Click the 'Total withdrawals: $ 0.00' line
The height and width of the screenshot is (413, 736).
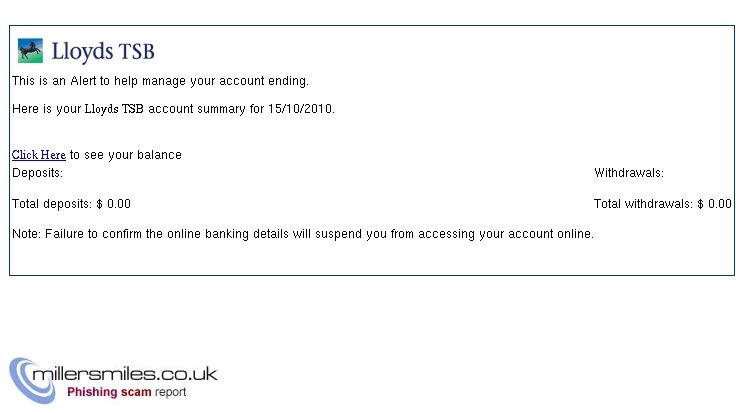pyautogui.click(x=663, y=204)
